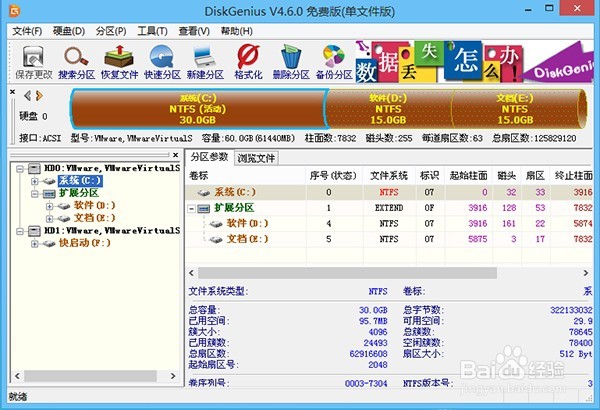
Task: Click New Partition (新建分区) icon
Action: point(205,62)
